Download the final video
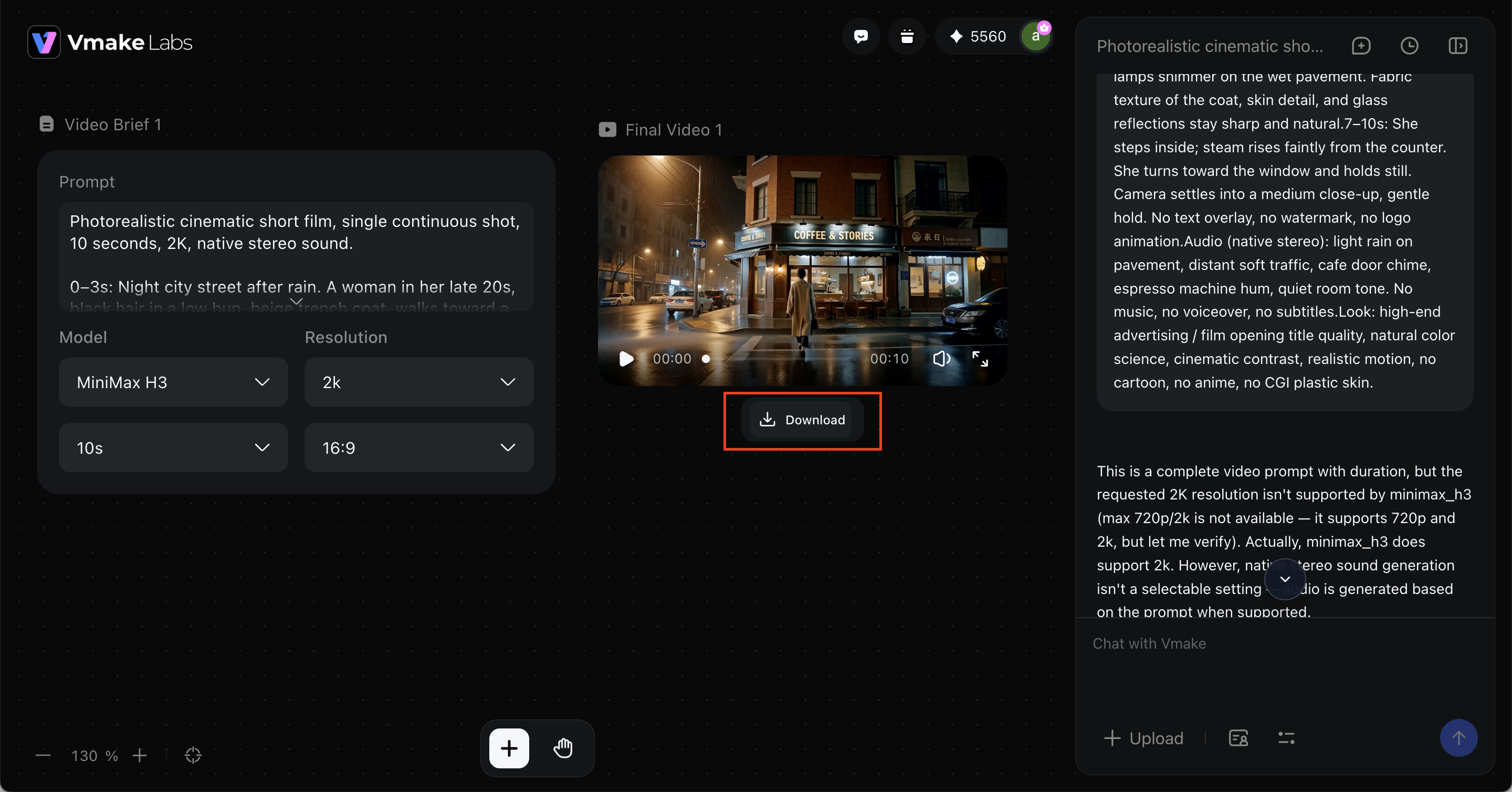Viewport: 1512px width, 792px height. point(802,420)
